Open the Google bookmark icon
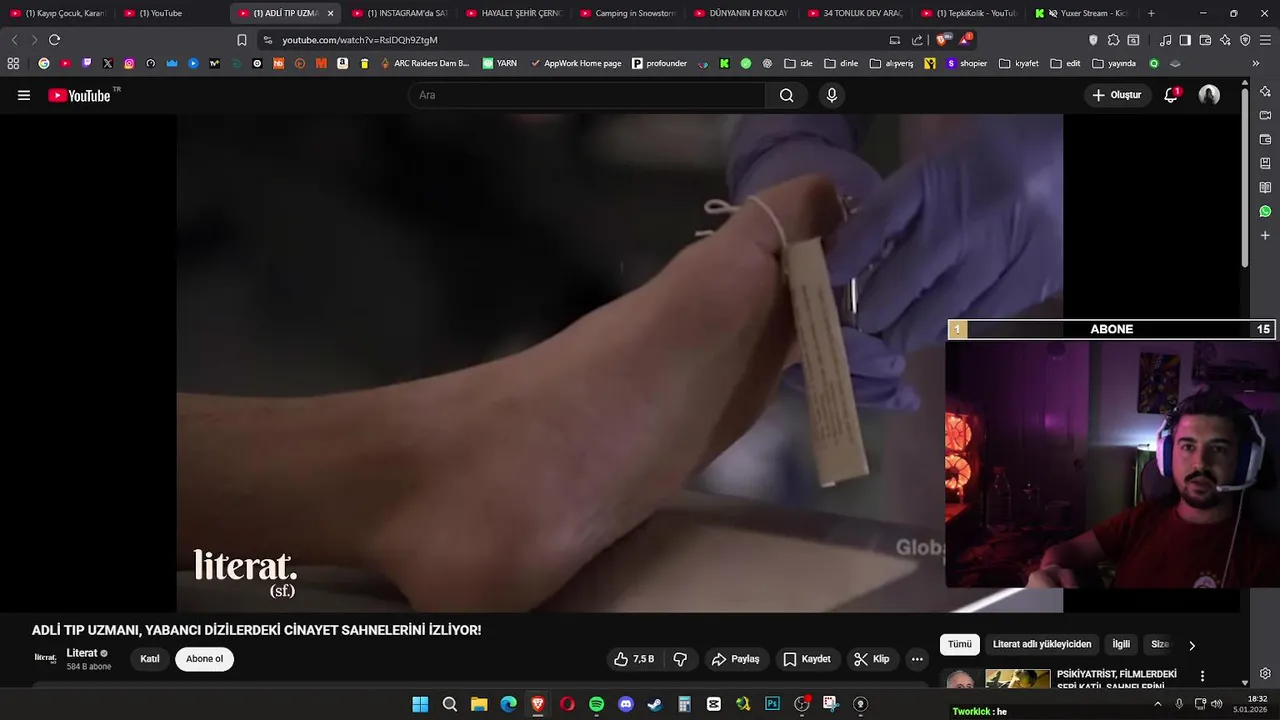Screen dimensions: 1280x720 click(43, 63)
